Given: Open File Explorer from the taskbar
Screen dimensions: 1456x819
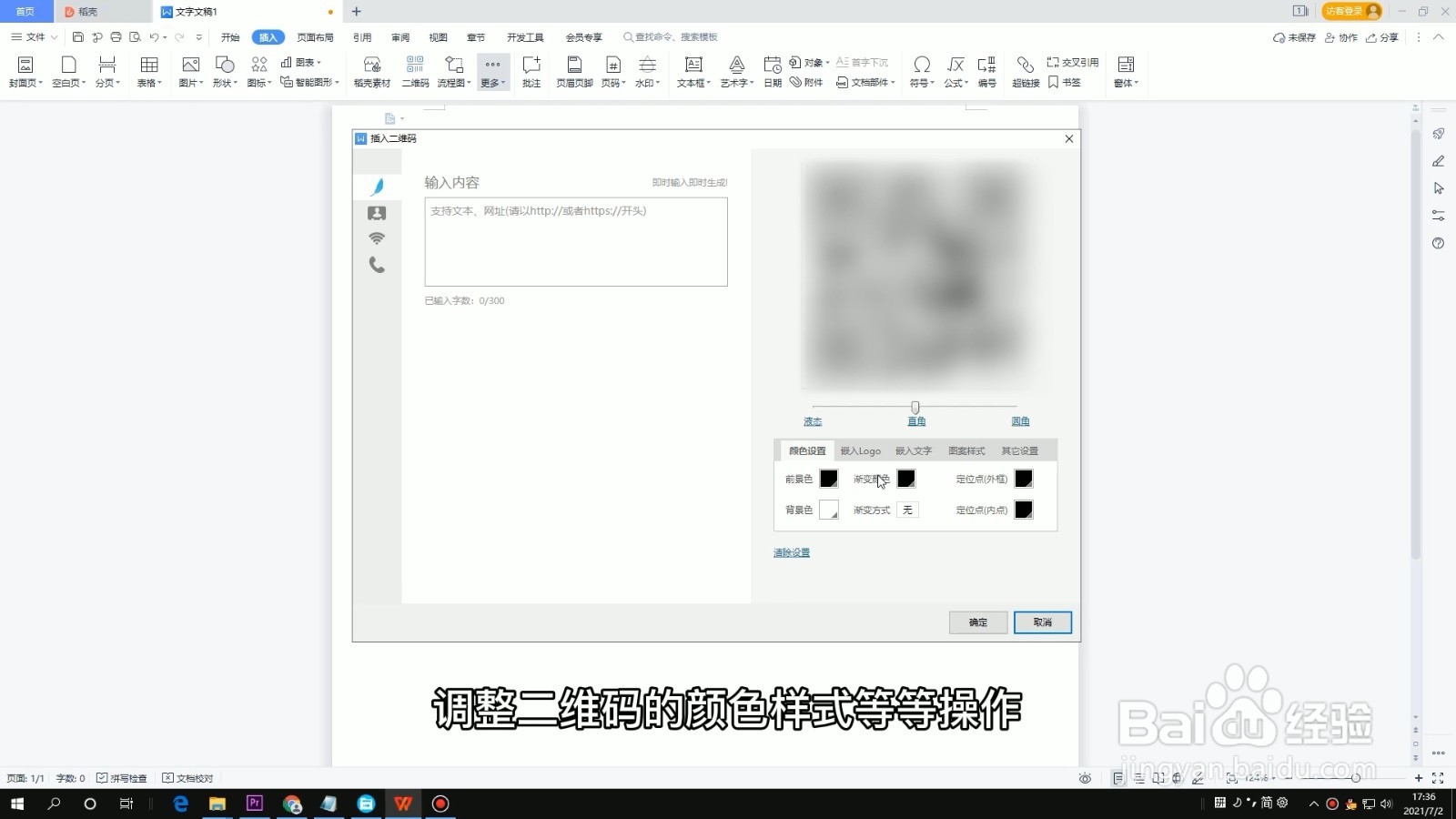Looking at the screenshot, I should pos(217,804).
